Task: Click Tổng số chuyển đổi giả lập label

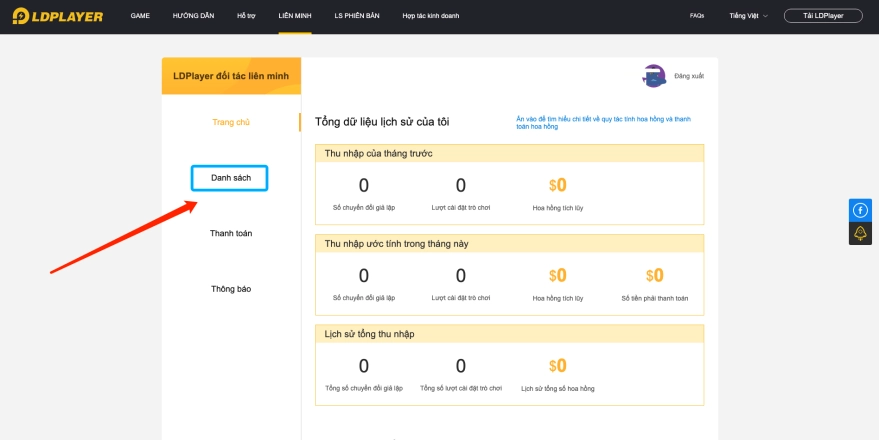Action: 364,388
